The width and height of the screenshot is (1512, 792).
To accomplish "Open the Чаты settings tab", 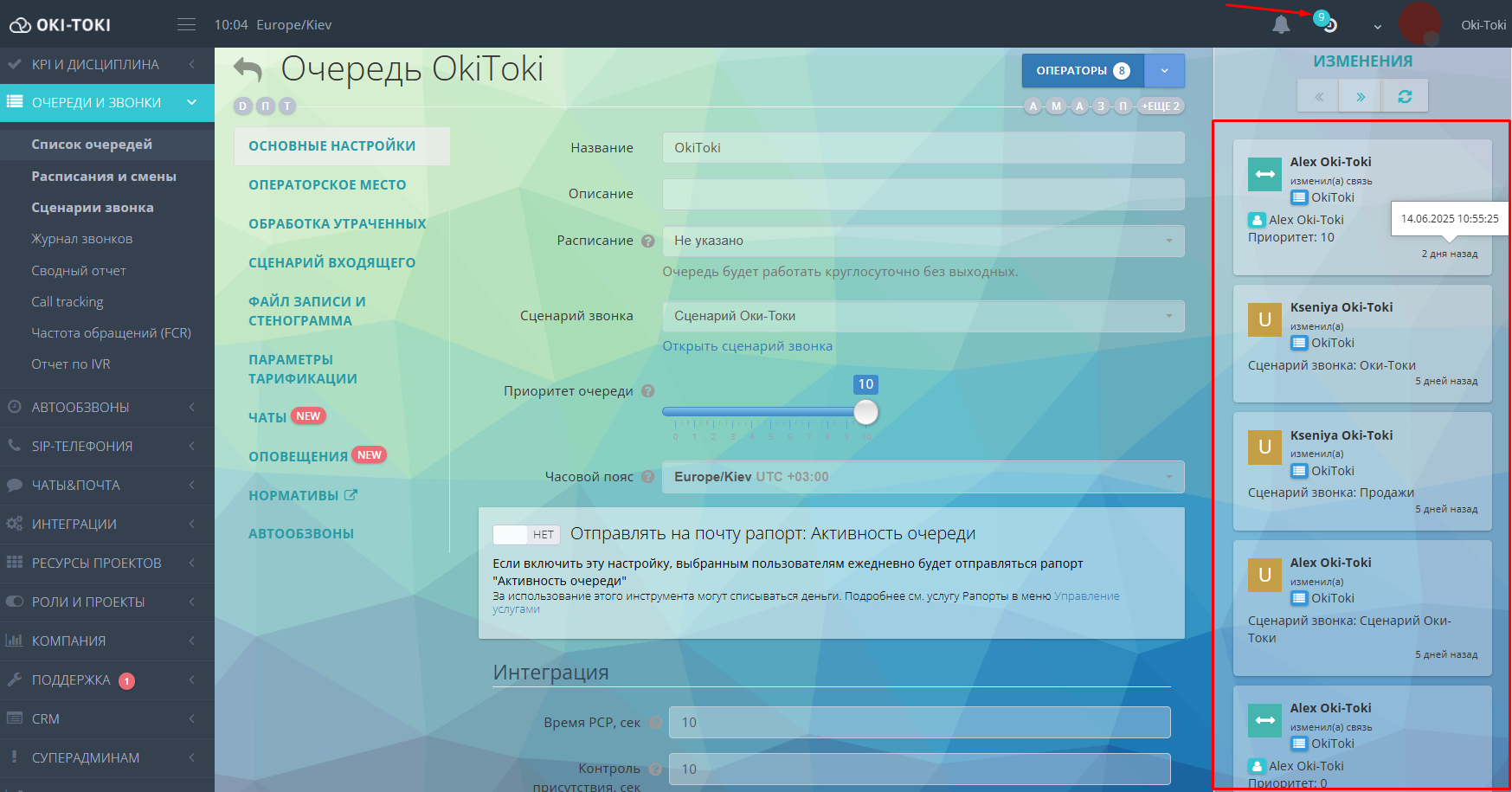I will click(267, 417).
